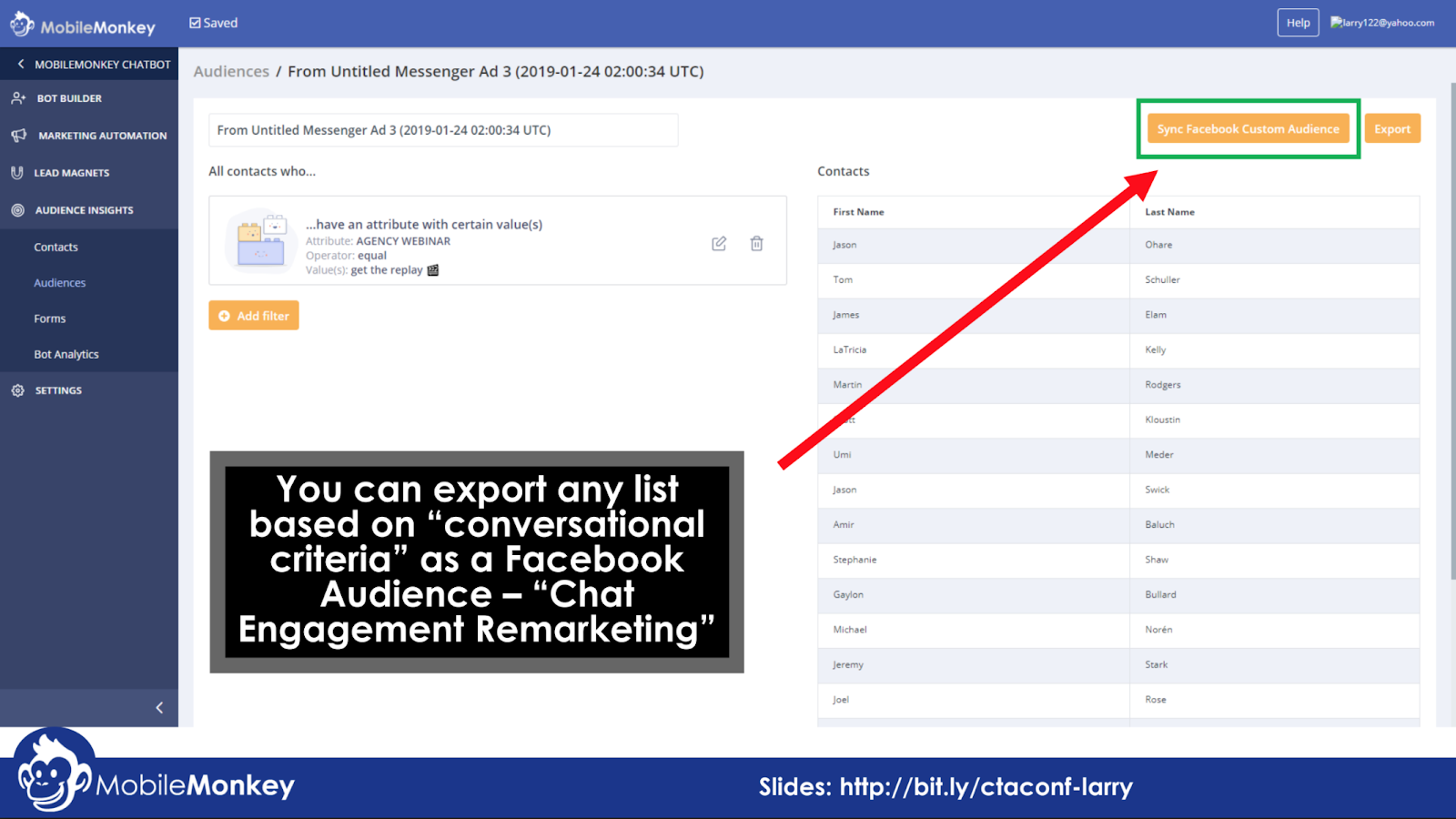Select the contact row Gaylon Bullard
The width and height of the screenshot is (1456, 819).
point(1118,595)
